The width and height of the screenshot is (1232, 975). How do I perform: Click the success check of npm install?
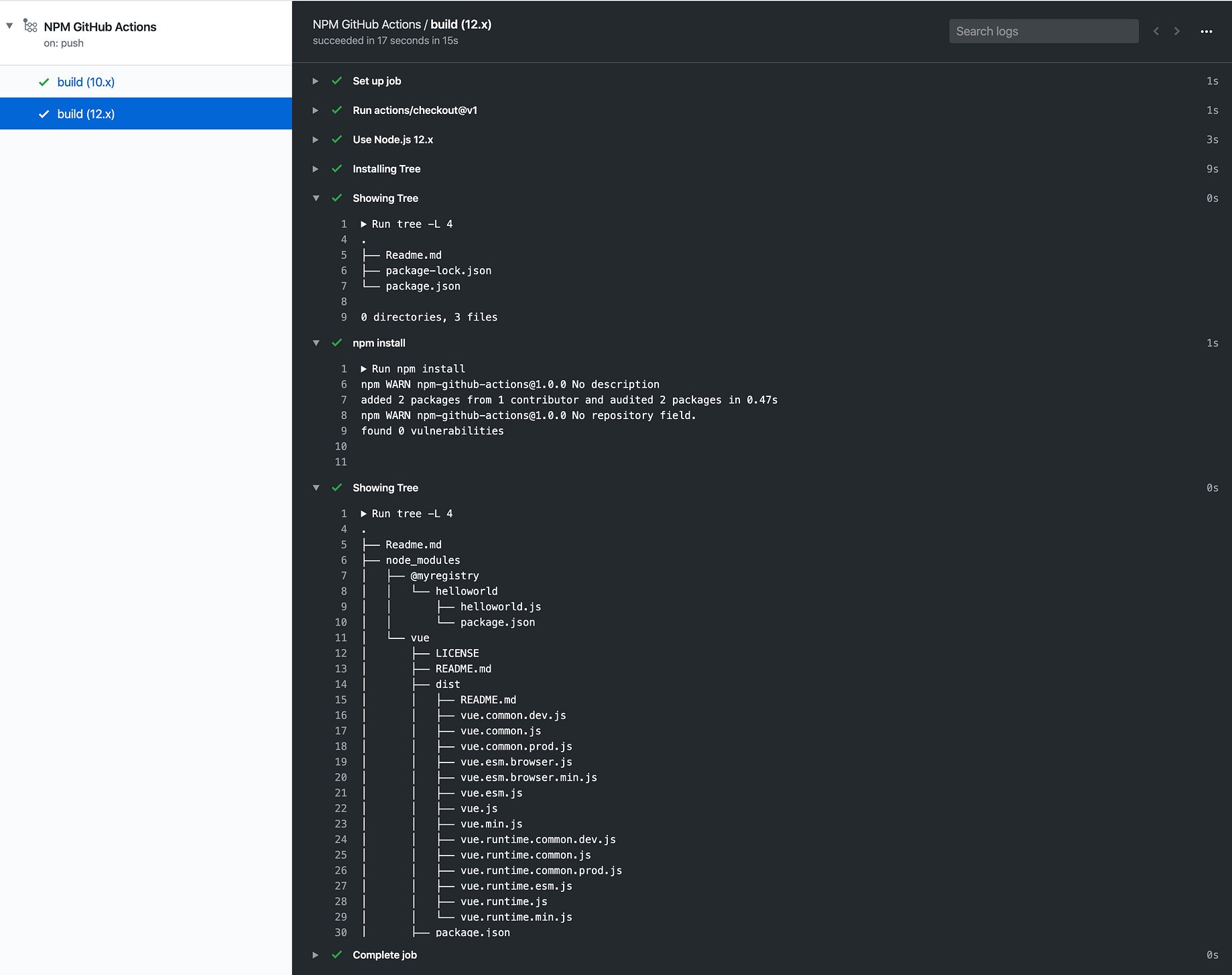point(337,343)
